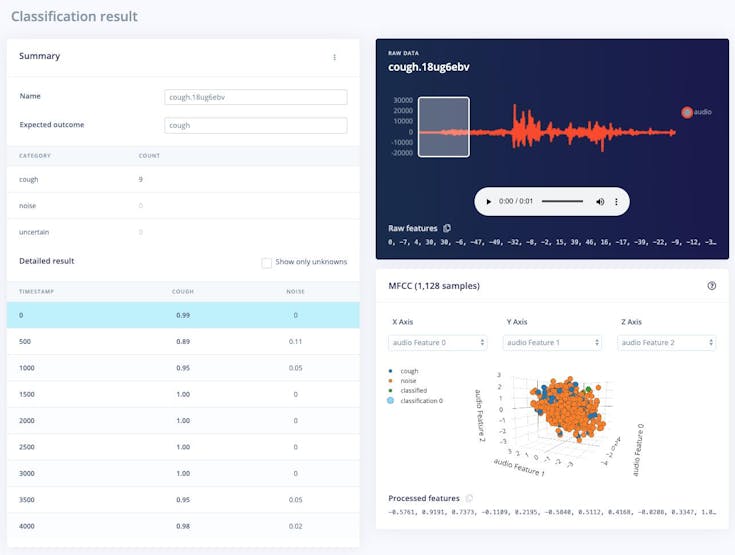Select the timestamp 500 result row
The height and width of the screenshot is (555, 735).
pyautogui.click(x=183, y=342)
